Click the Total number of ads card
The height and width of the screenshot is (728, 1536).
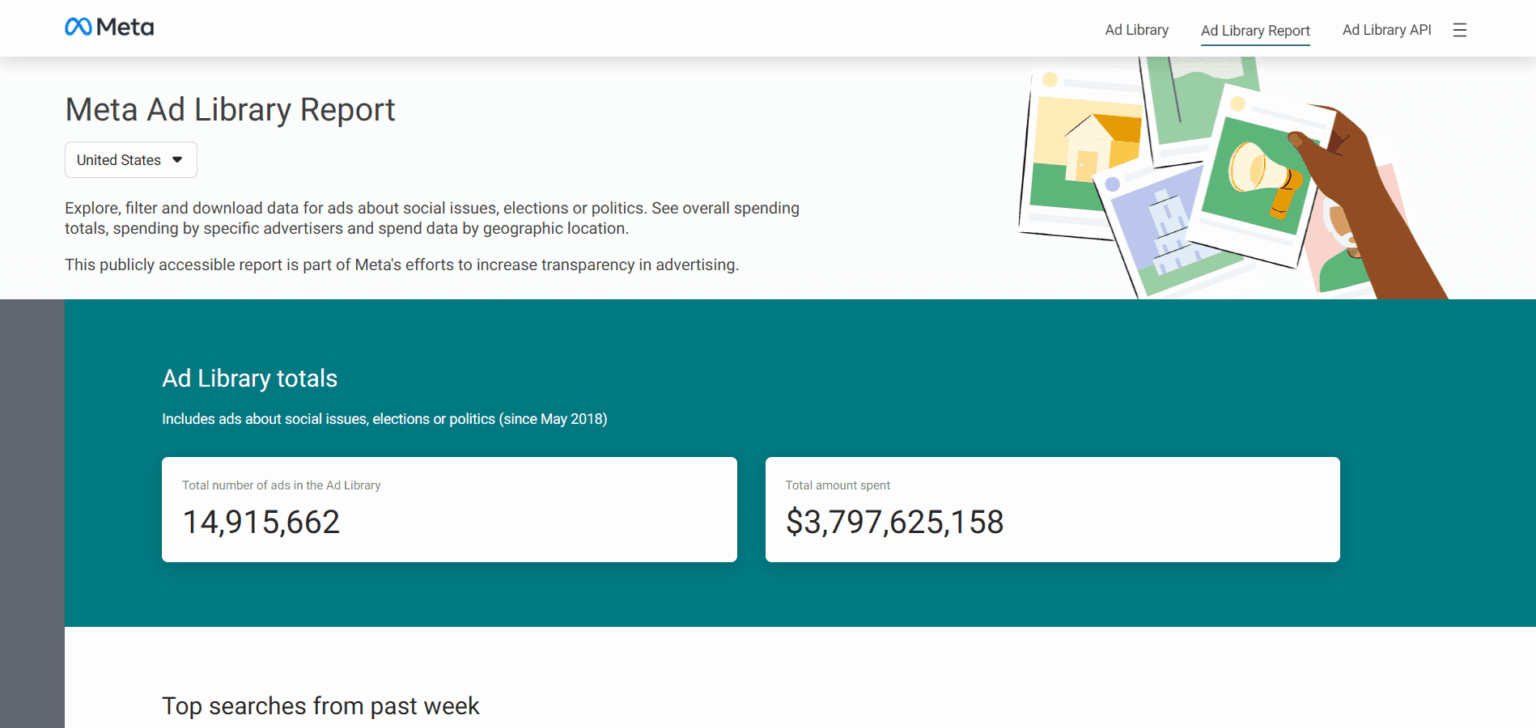point(449,509)
